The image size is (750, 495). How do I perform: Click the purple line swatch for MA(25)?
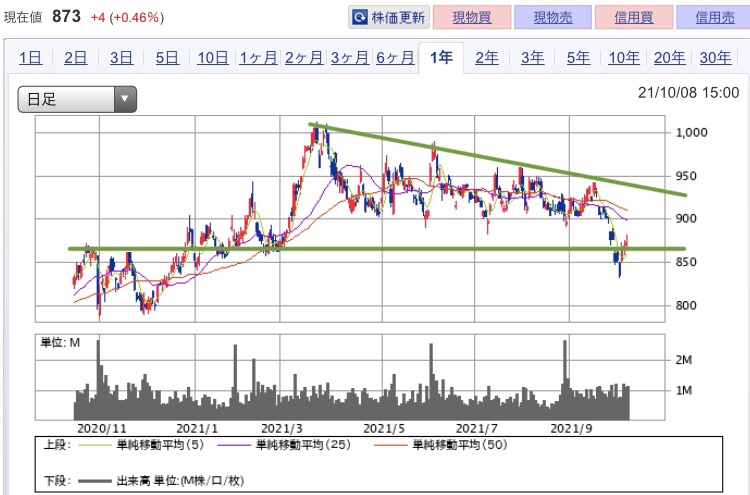pyautogui.click(x=234, y=445)
